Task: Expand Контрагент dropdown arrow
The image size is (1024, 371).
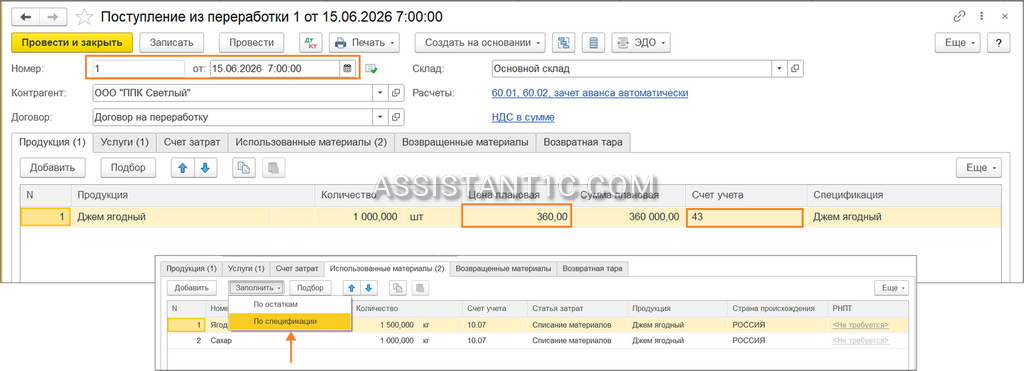Action: [381, 93]
